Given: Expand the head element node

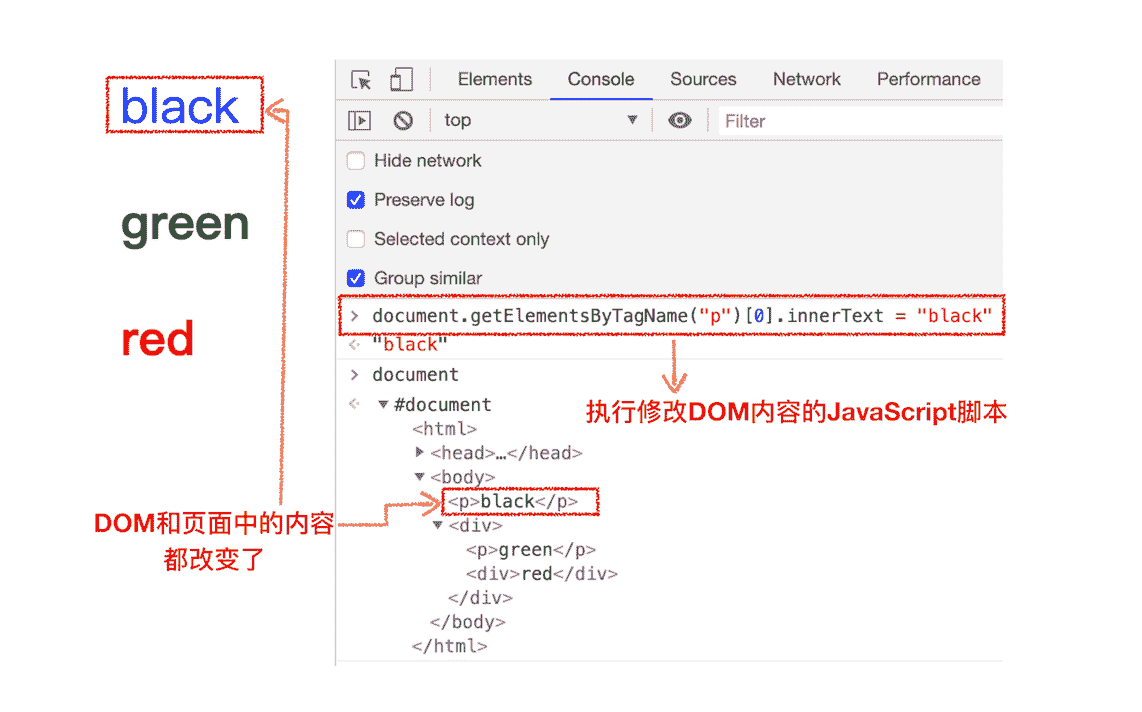Looking at the screenshot, I should click(420, 452).
